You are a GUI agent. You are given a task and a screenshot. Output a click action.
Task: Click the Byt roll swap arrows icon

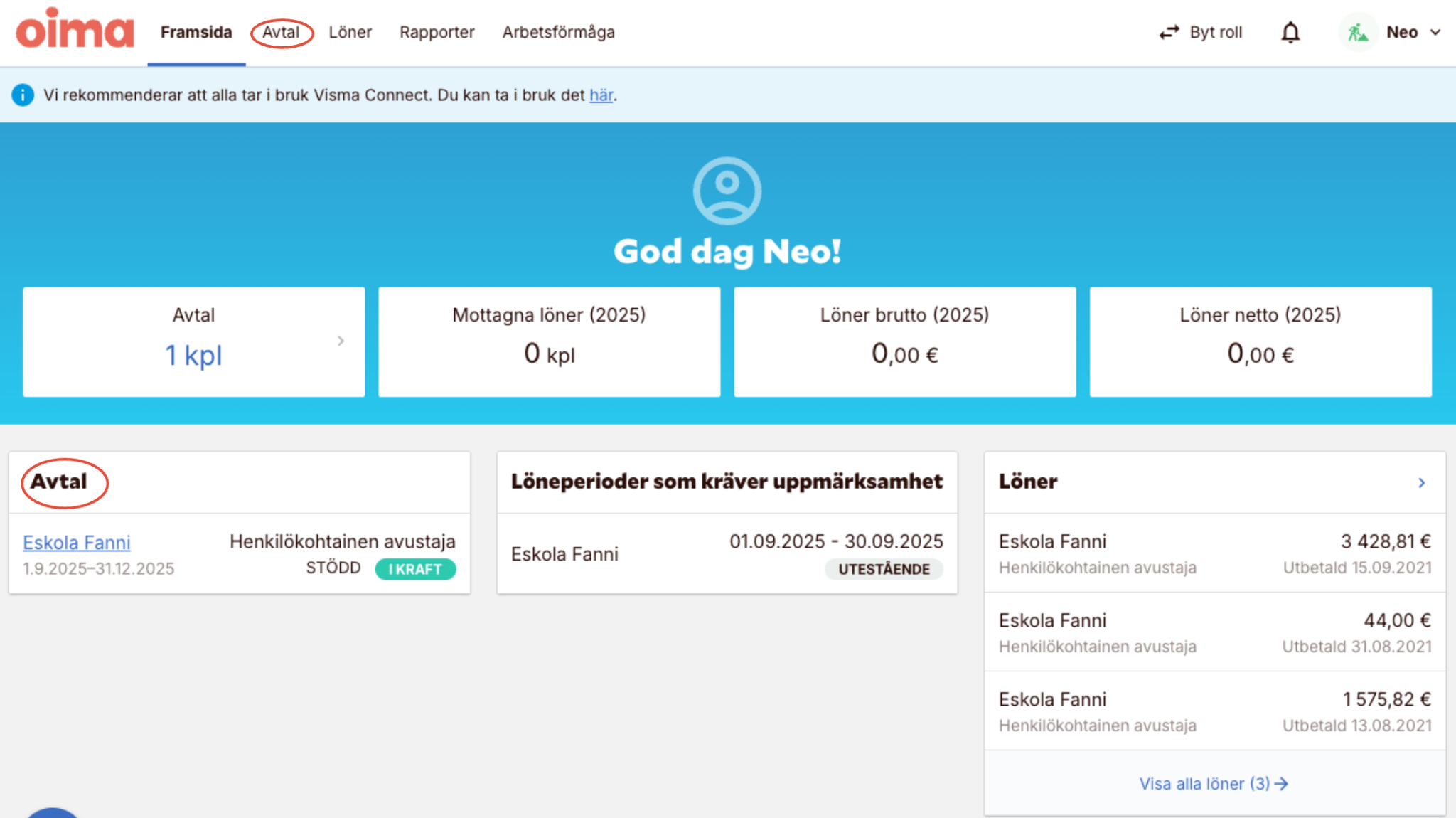coord(1169,33)
